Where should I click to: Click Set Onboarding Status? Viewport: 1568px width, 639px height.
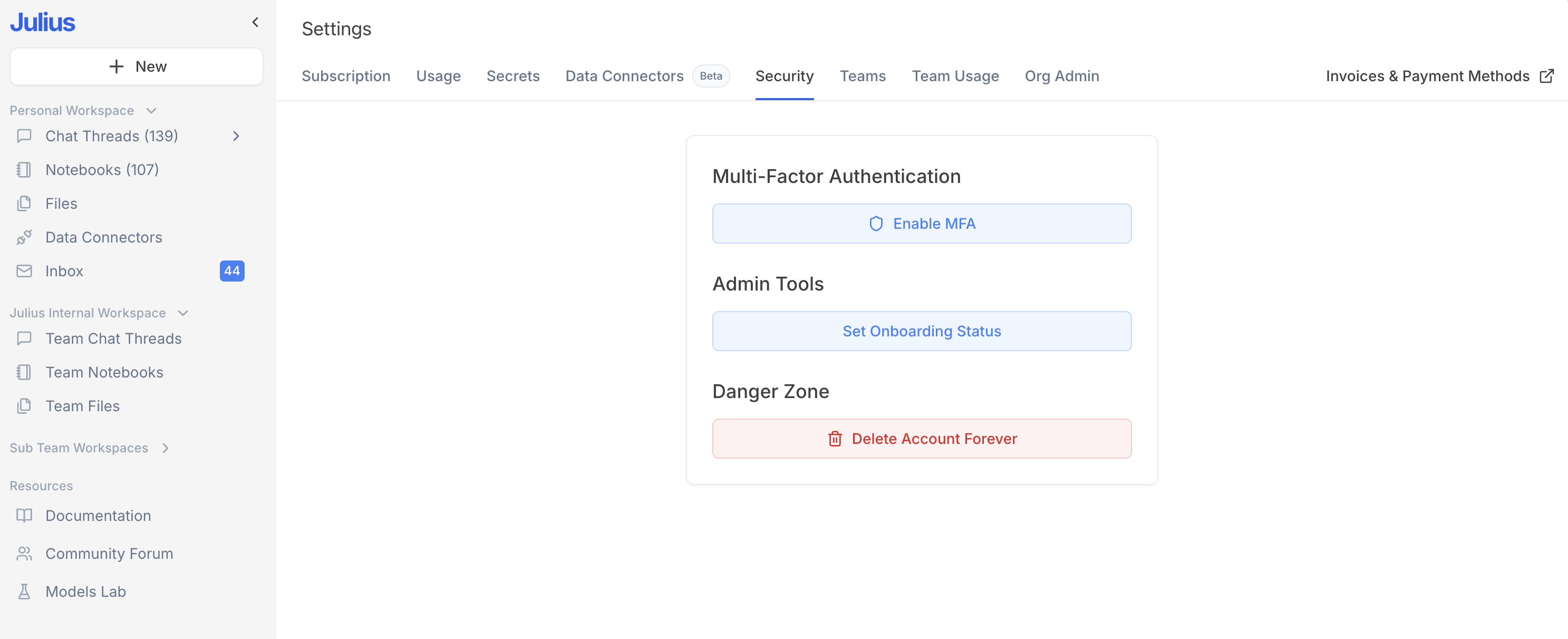pyautogui.click(x=922, y=331)
